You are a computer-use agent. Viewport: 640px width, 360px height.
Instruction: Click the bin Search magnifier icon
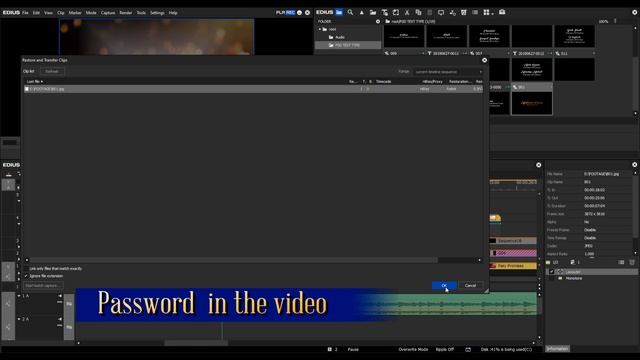point(350,13)
